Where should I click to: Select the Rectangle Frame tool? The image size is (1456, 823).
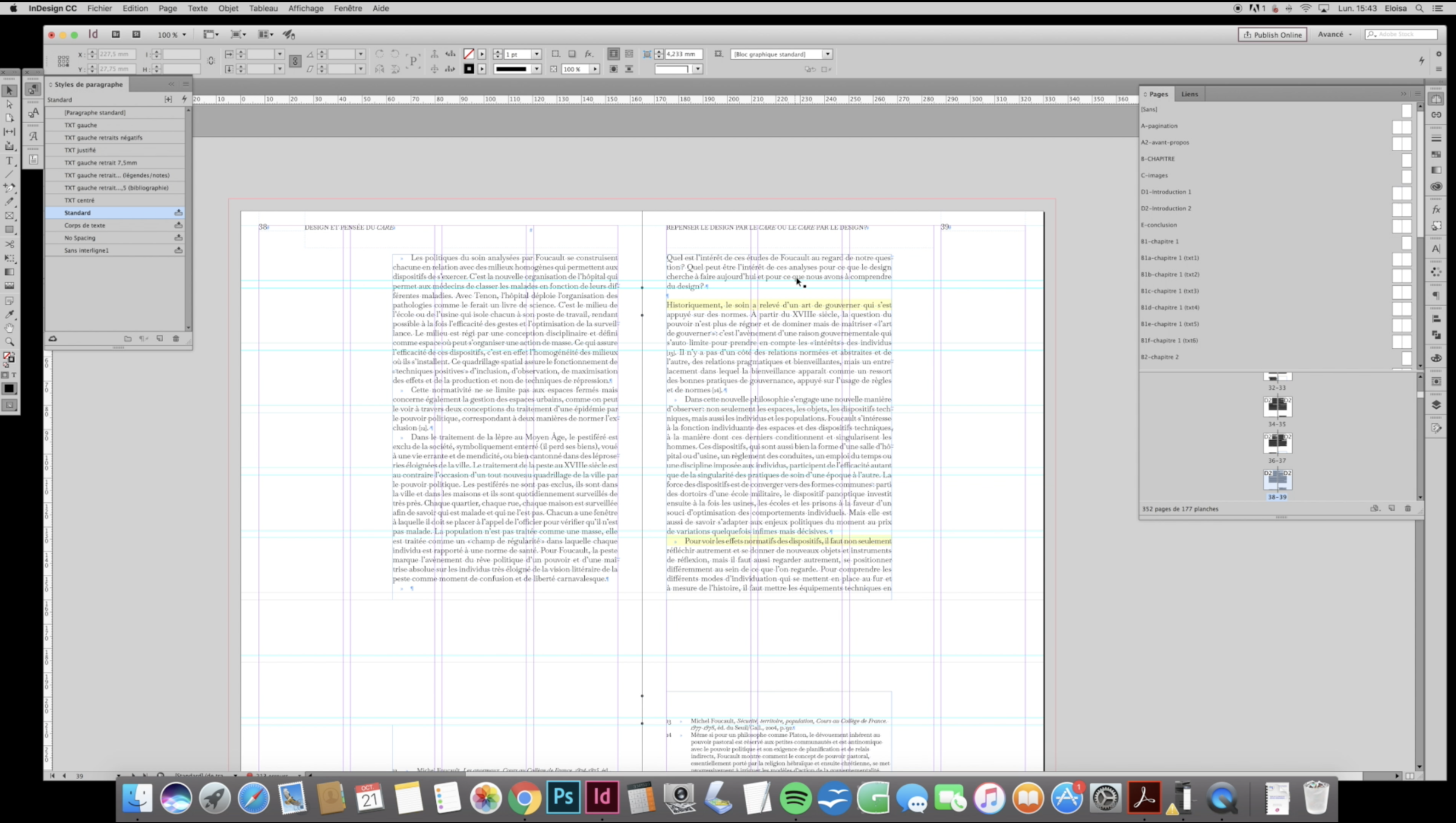[x=9, y=216]
